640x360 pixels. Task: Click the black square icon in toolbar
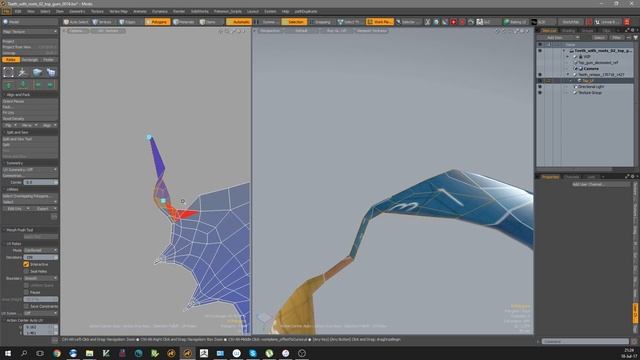(534, 22)
